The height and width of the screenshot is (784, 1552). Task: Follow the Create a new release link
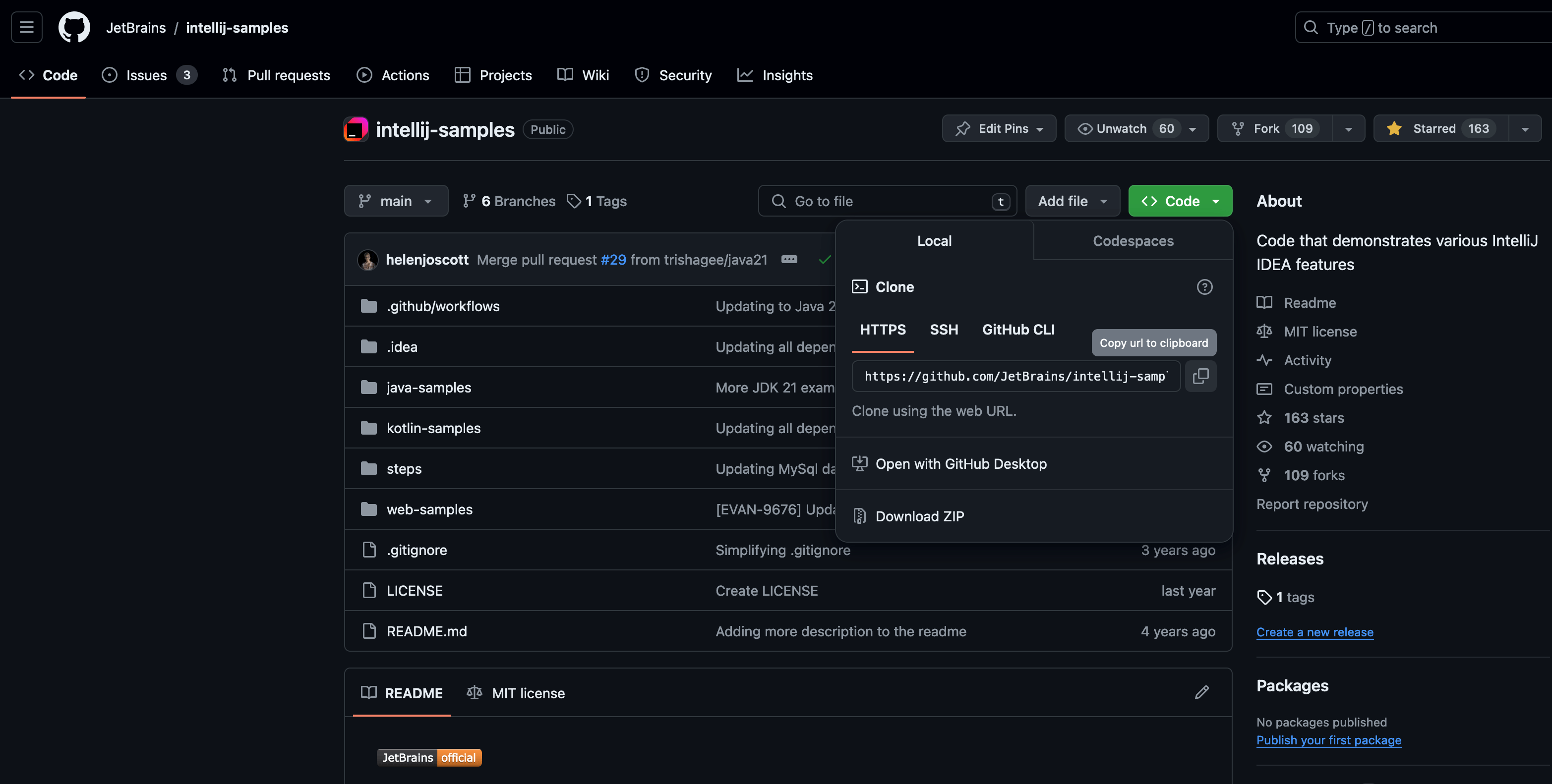1315,632
